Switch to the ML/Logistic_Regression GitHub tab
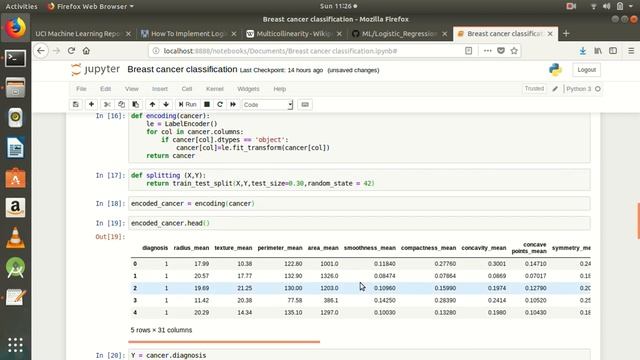This screenshot has height=360, width=640. coord(399,33)
